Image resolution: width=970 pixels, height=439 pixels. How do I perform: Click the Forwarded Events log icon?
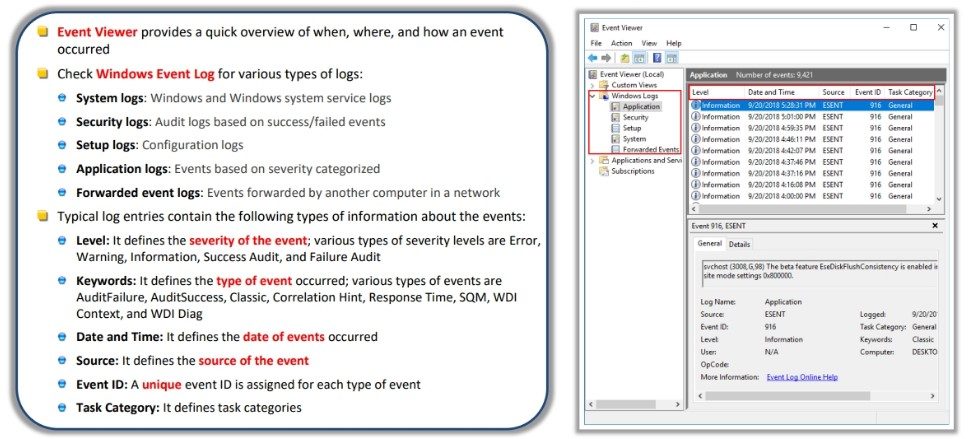pyautogui.click(x=616, y=150)
